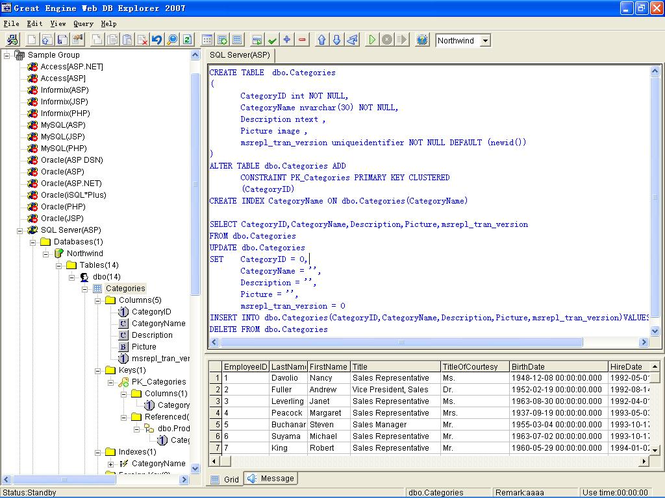Open the Query menu

coord(83,24)
